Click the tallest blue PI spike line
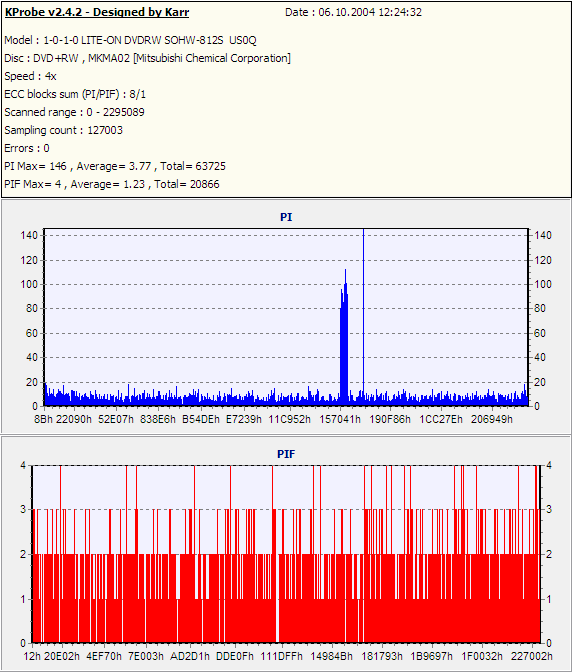This screenshot has height=672, width=572. click(363, 317)
